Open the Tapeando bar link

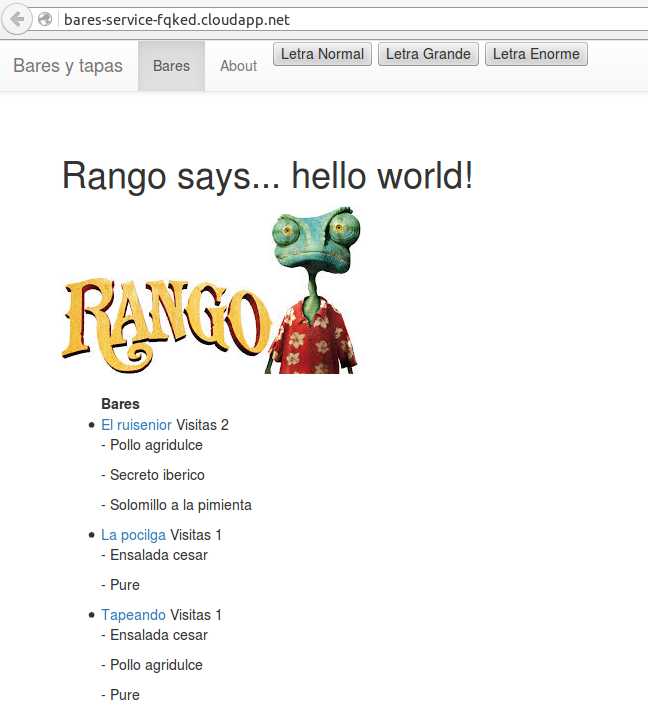point(133,615)
